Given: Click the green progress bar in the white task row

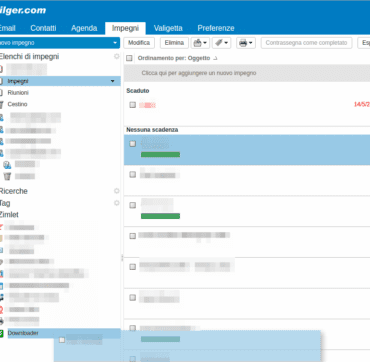Looking at the screenshot, I should click(x=160, y=216).
